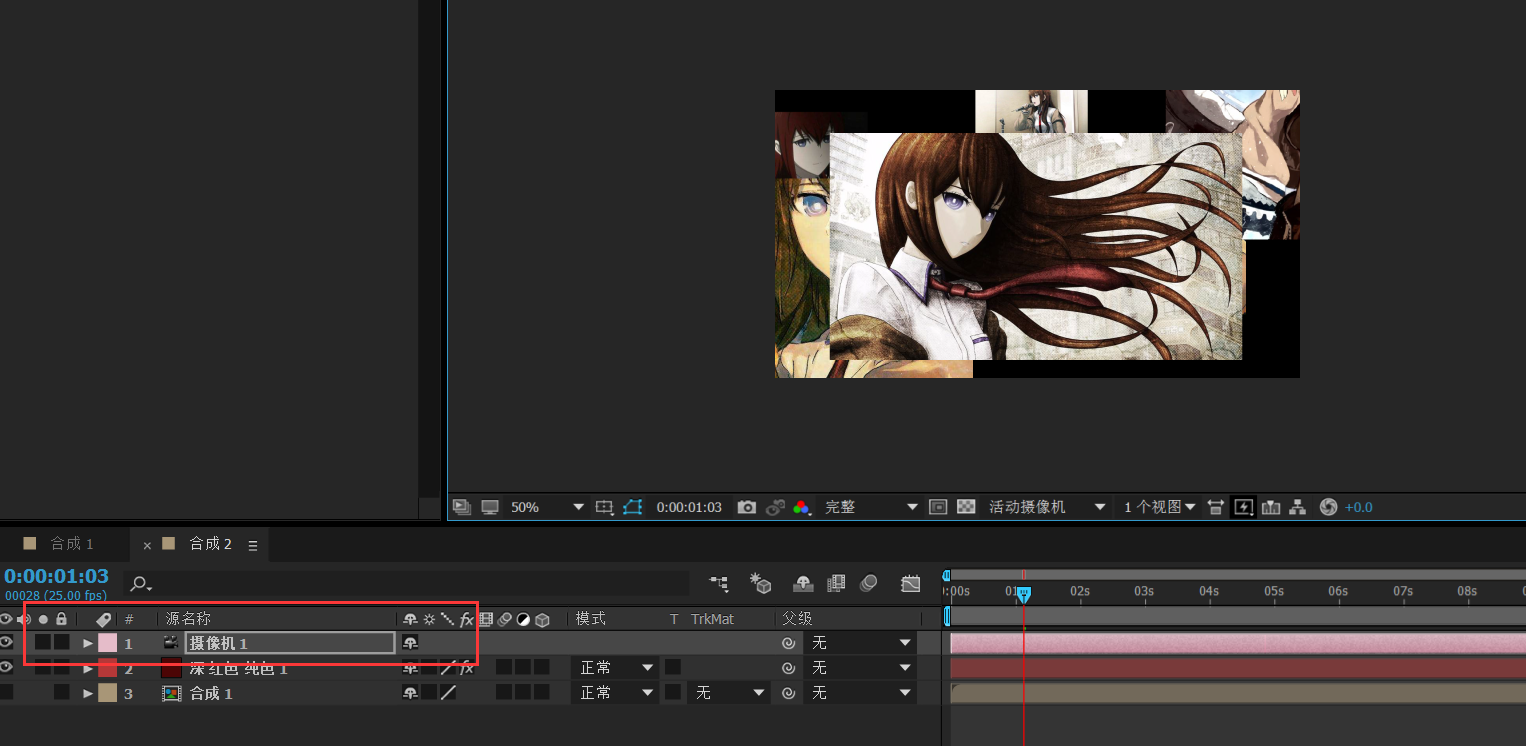Screen dimensions: 1526x746
Task: Expand the 合成 1 layer properties
Action: 88,693
